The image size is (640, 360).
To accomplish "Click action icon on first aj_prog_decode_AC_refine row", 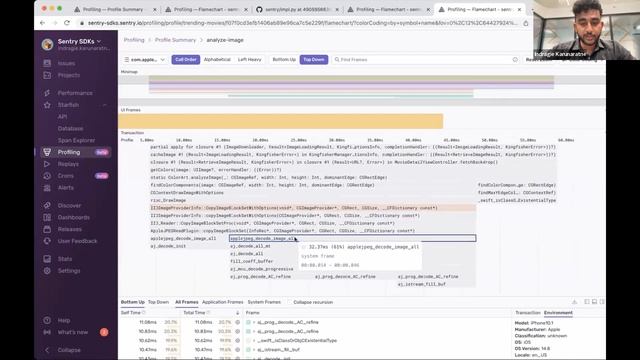I will 238,322.
